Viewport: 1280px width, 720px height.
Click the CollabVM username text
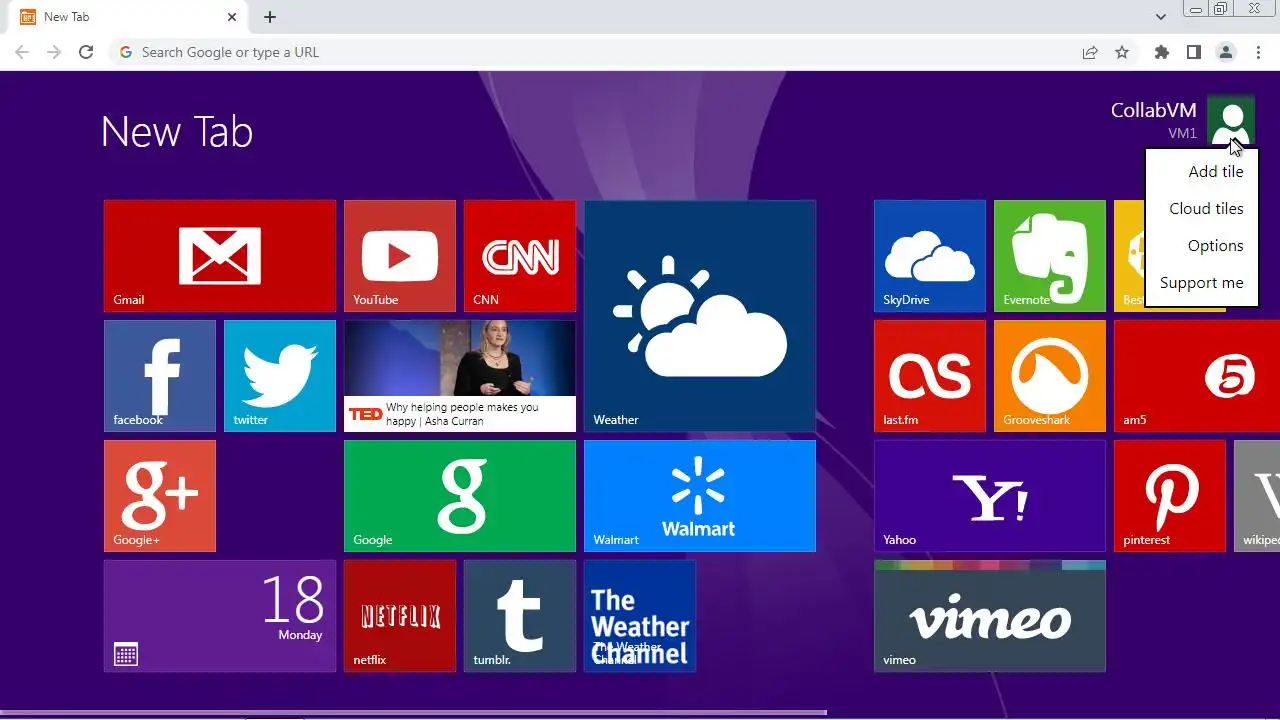[1153, 111]
